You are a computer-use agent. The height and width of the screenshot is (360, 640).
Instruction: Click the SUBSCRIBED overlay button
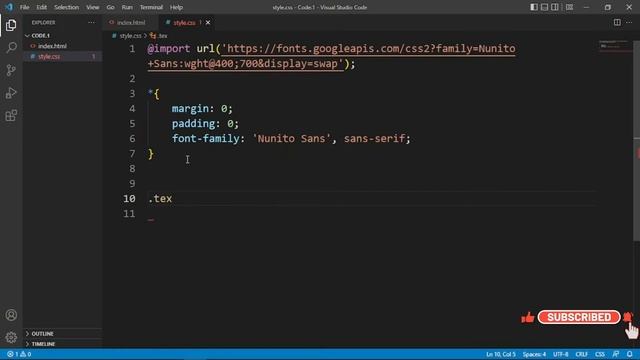tap(579, 317)
